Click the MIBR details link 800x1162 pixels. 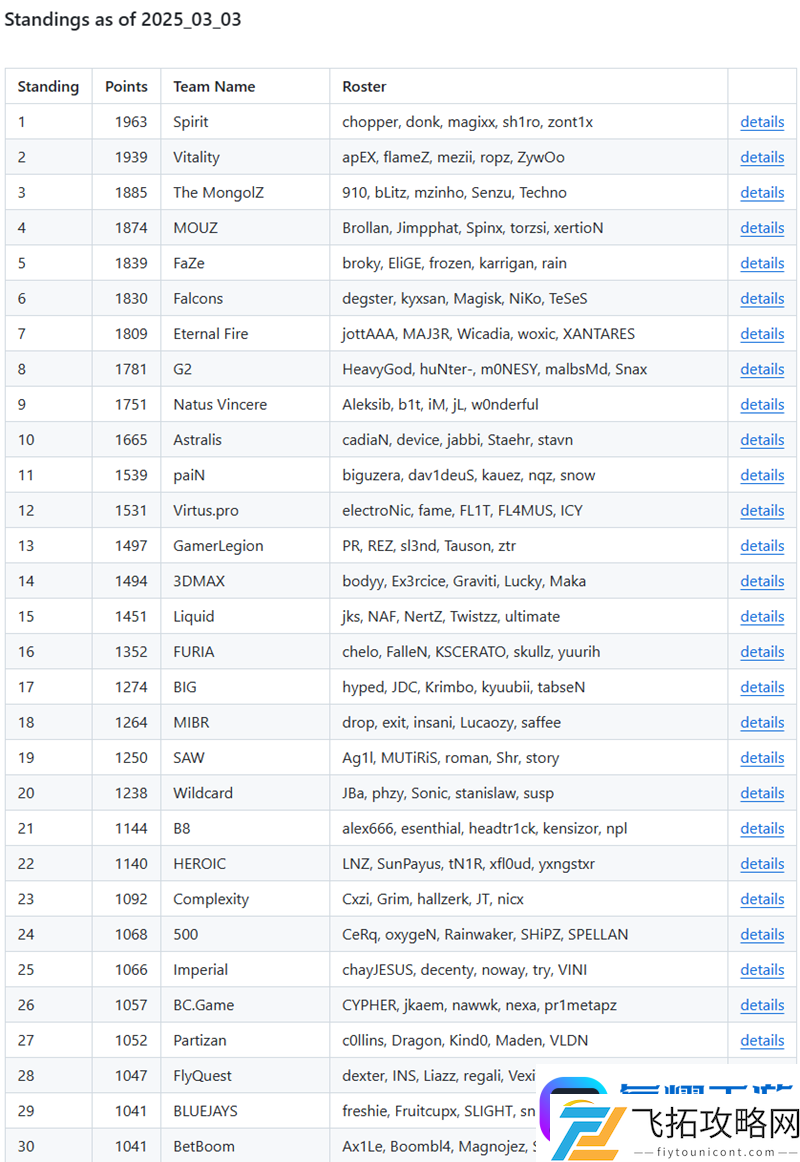tap(762, 723)
